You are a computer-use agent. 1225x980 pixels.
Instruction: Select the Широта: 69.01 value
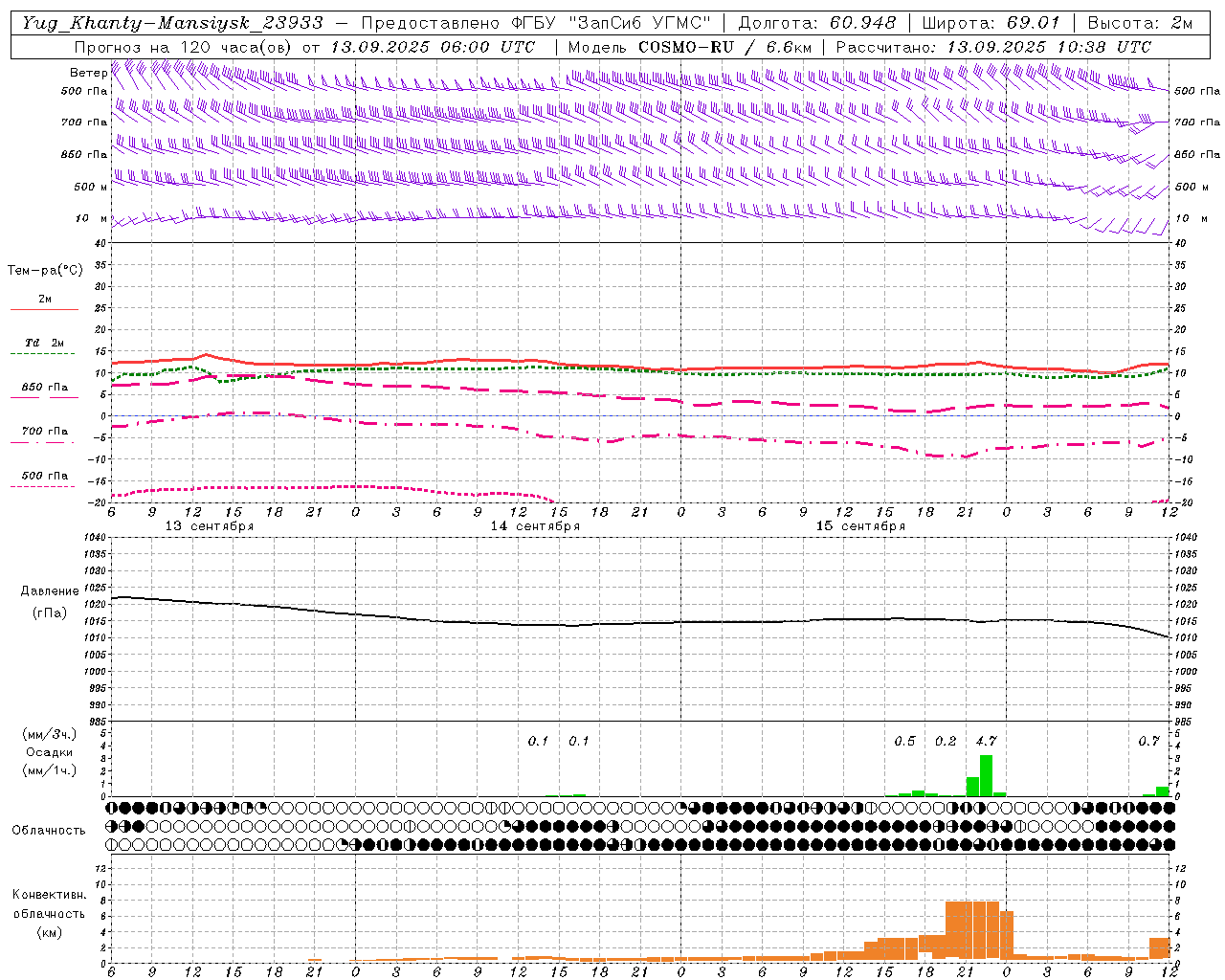[x=991, y=23]
